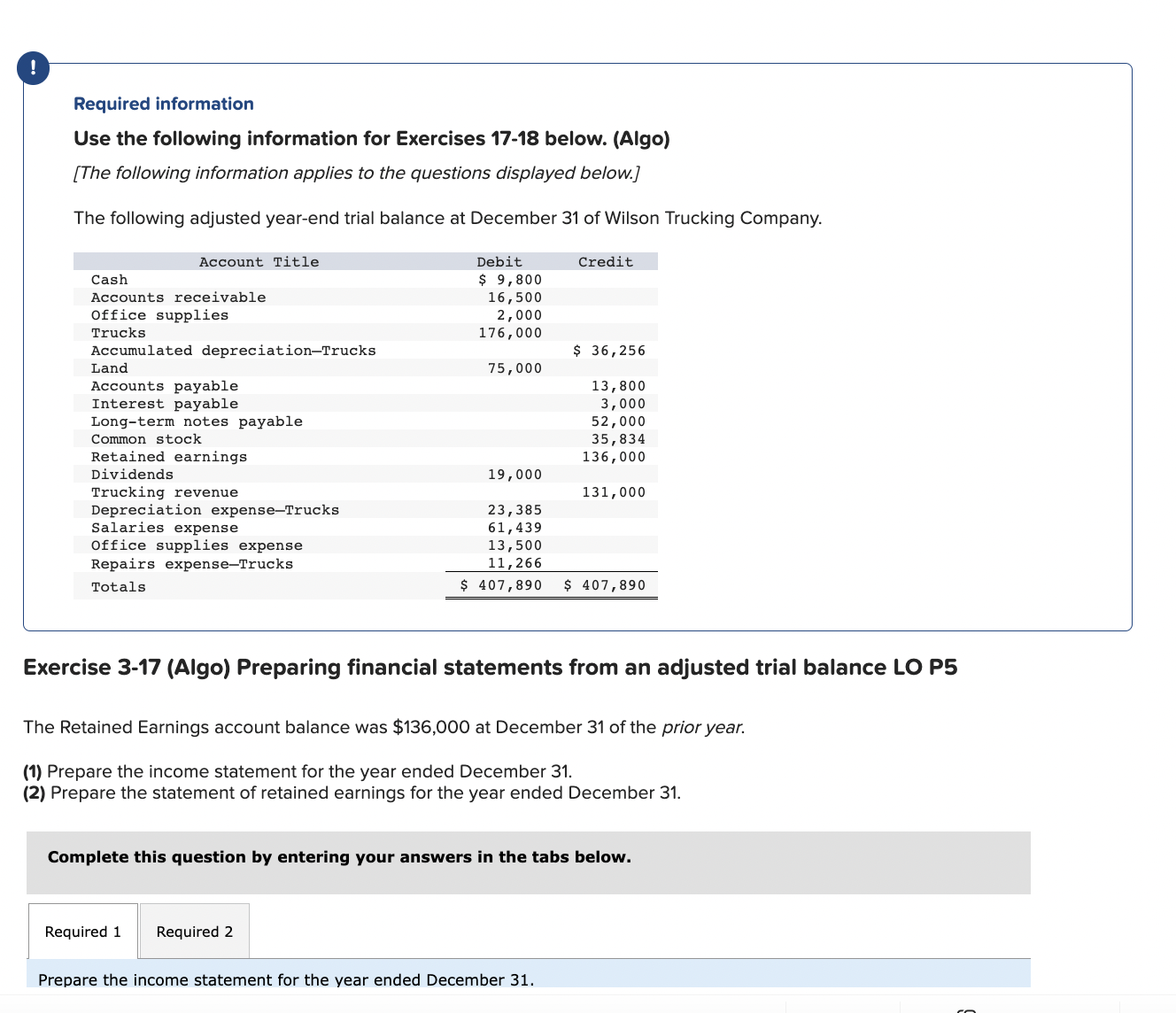Click the credit total $407,890
1176x1013 pixels.
pyautogui.click(x=605, y=585)
